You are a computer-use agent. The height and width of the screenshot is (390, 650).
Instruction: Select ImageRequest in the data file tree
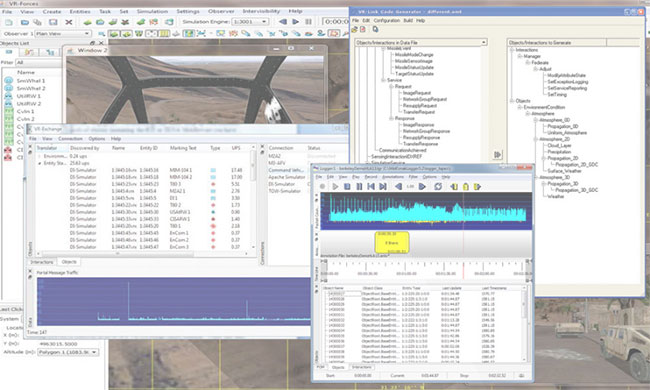pos(417,93)
